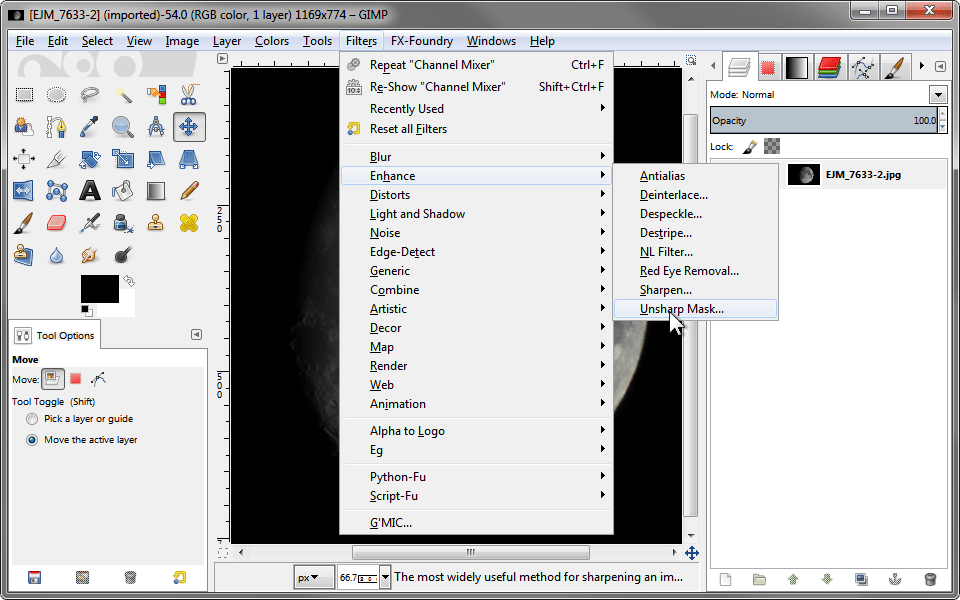Toggle the alpha channel lock
Image resolution: width=960 pixels, height=600 pixels.
(x=772, y=146)
